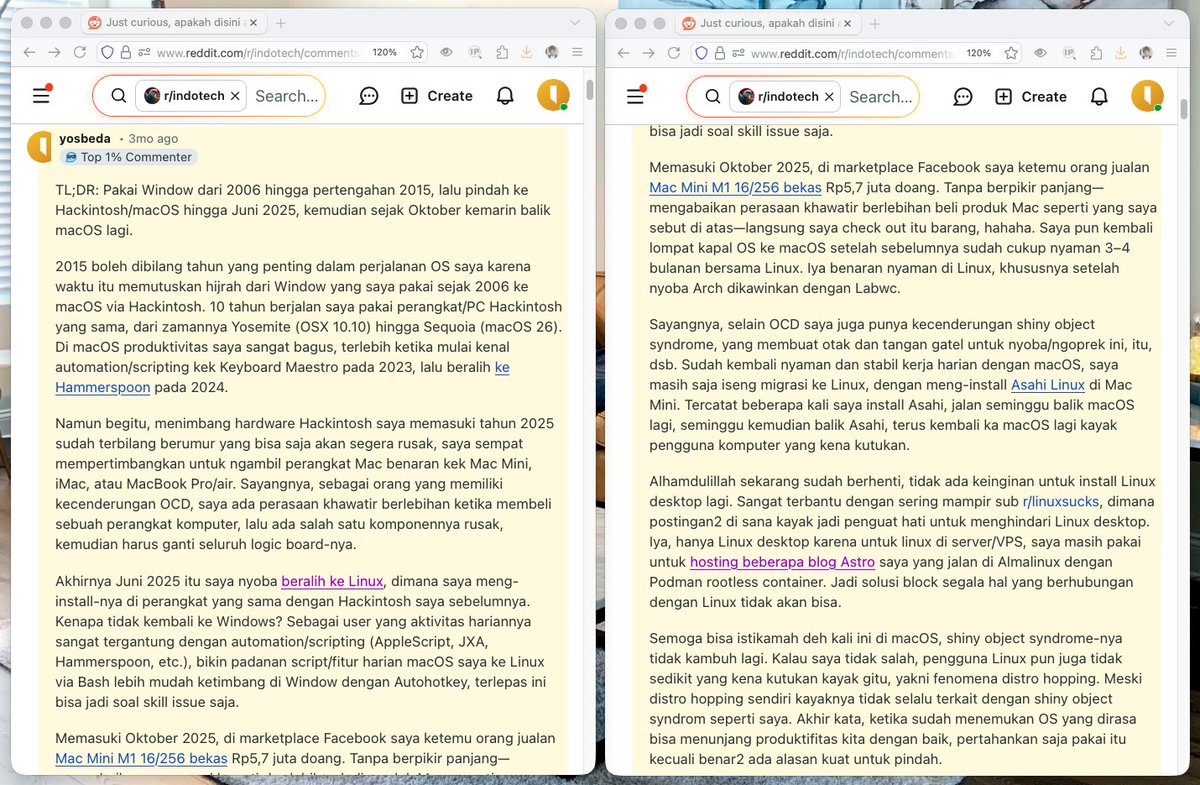Image resolution: width=1200 pixels, height=785 pixels.
Task: Click the padlock site info icon in left window
Action: 126,52
